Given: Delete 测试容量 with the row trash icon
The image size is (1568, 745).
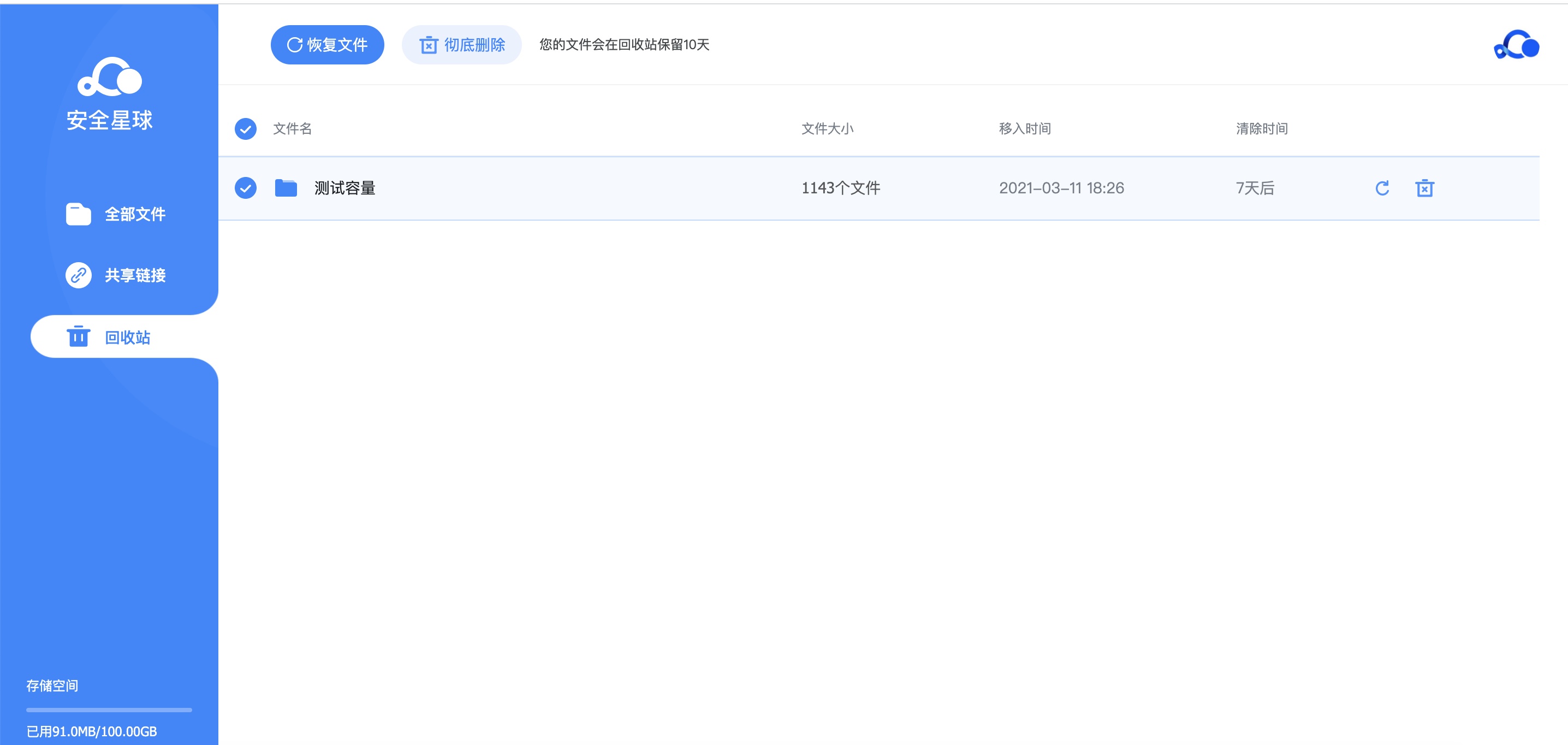Looking at the screenshot, I should [x=1424, y=188].
